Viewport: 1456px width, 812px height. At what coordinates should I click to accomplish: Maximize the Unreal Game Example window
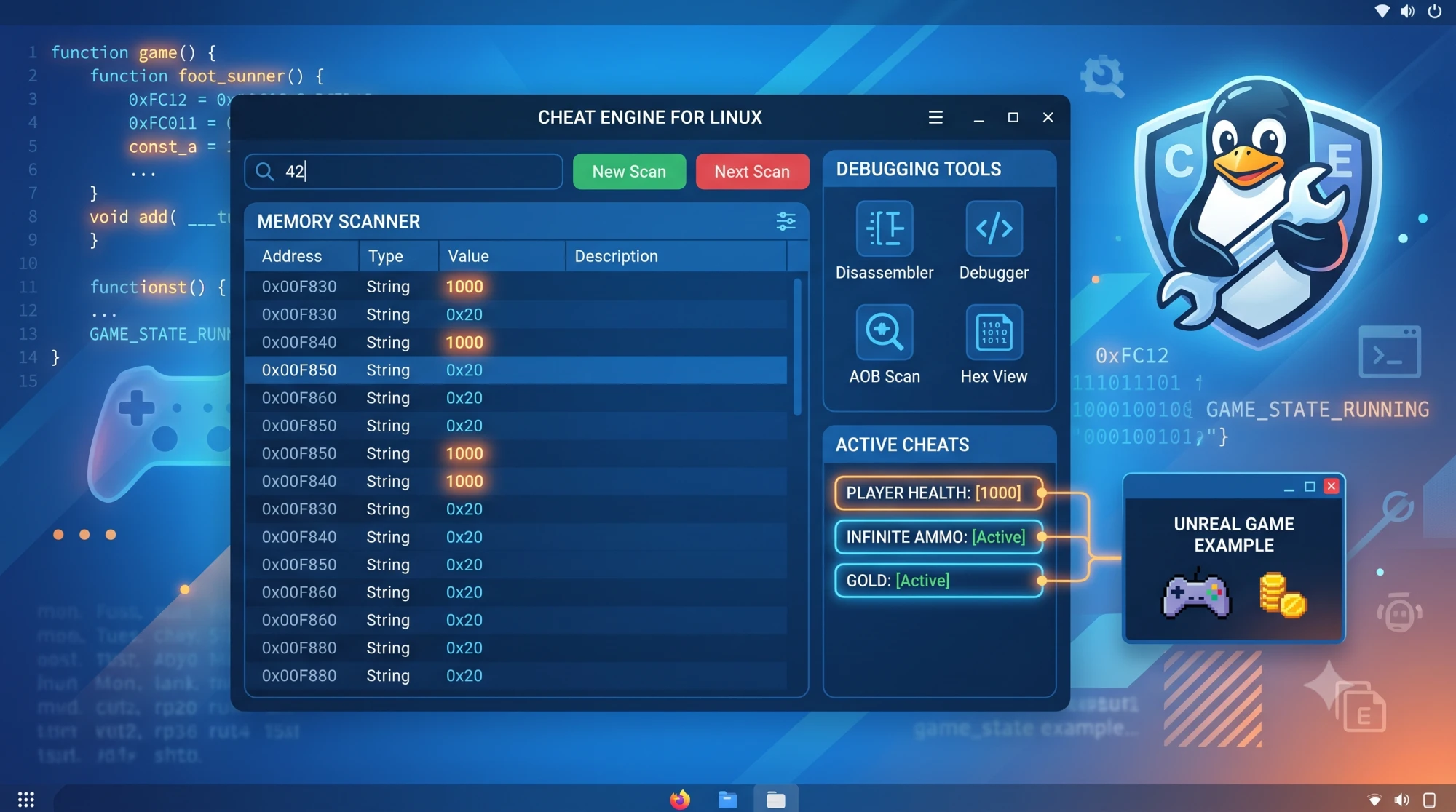pyautogui.click(x=1310, y=487)
